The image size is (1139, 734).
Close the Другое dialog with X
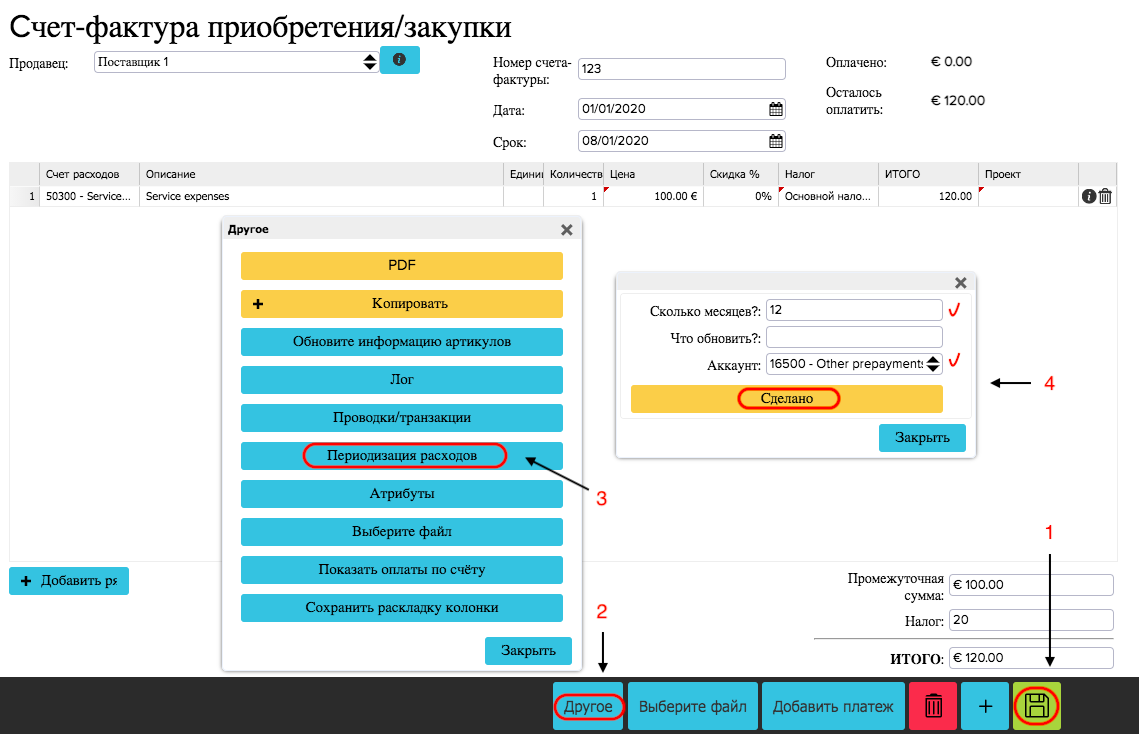coord(566,230)
